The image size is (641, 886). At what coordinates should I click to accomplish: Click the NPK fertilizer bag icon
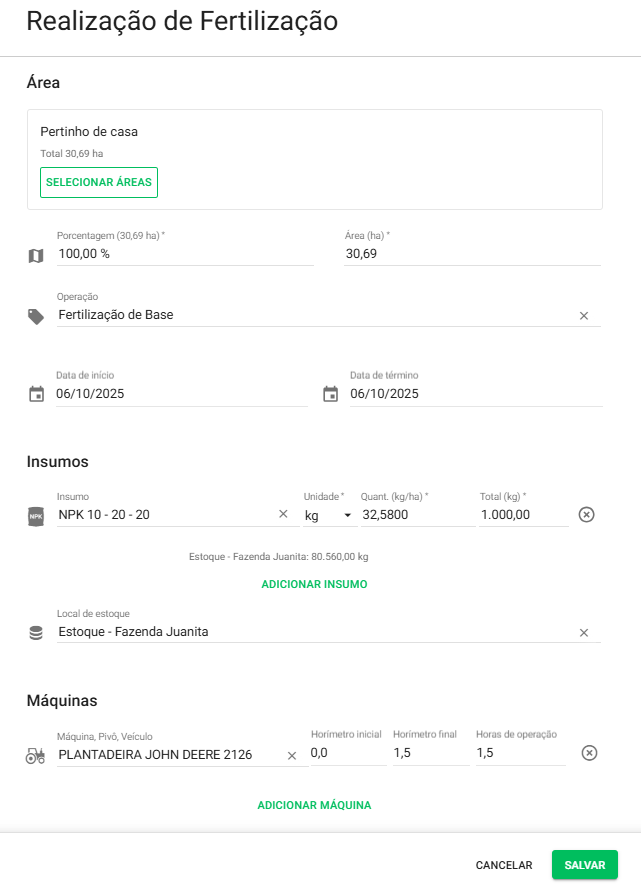(x=36, y=516)
